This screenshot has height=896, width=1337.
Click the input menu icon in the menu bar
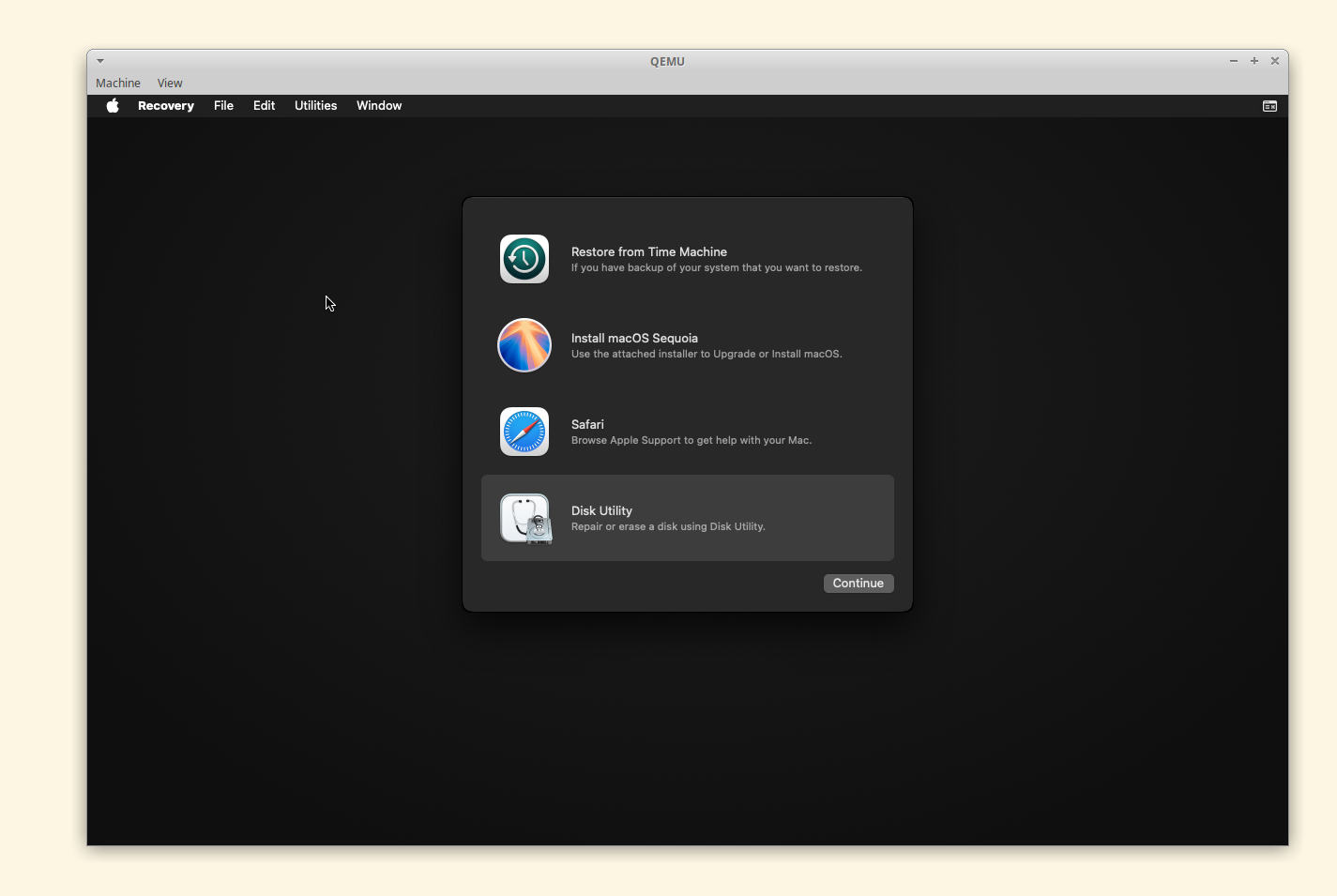pyautogui.click(x=1269, y=106)
